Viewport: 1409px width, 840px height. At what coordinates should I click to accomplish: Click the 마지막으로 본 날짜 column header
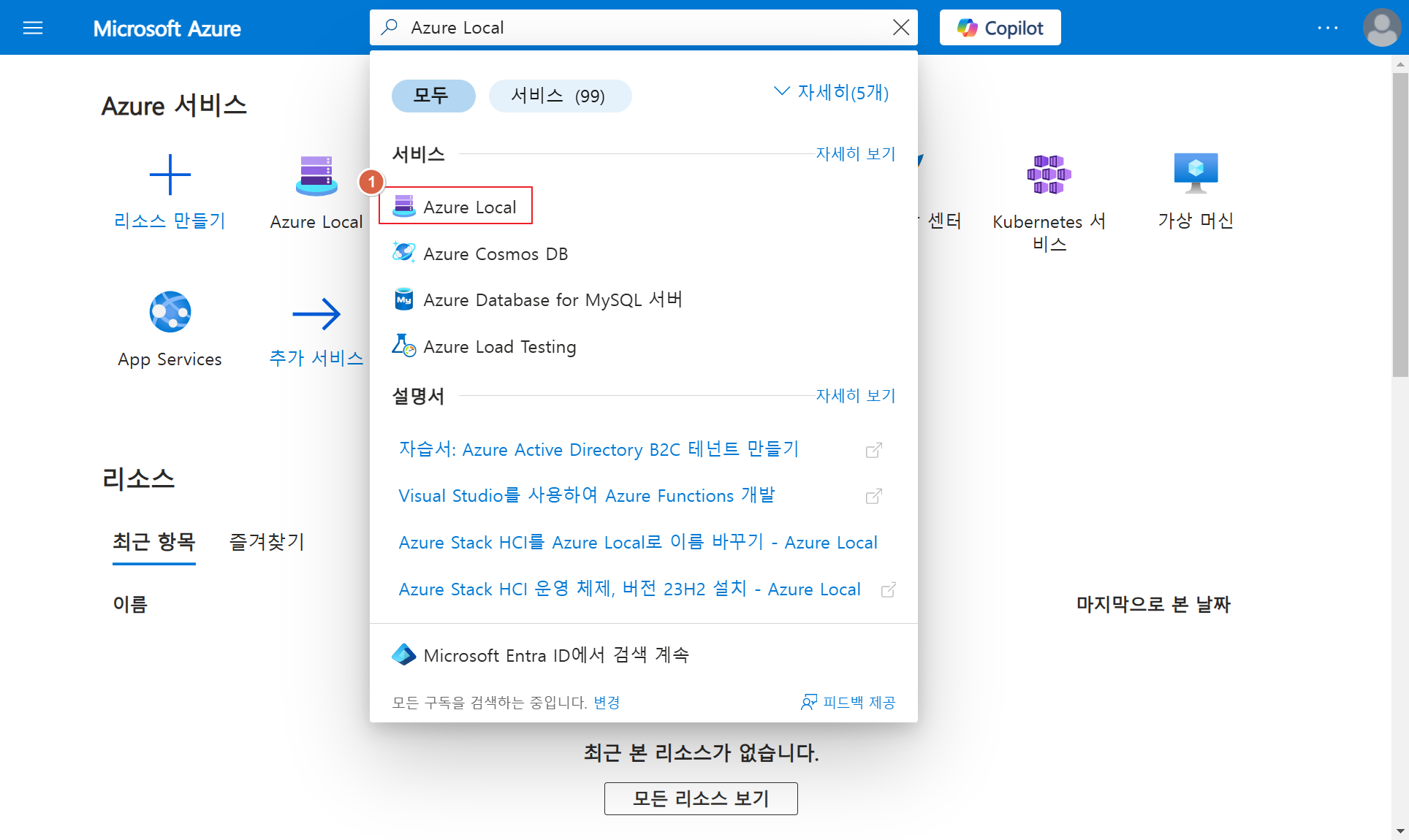pyautogui.click(x=1153, y=604)
